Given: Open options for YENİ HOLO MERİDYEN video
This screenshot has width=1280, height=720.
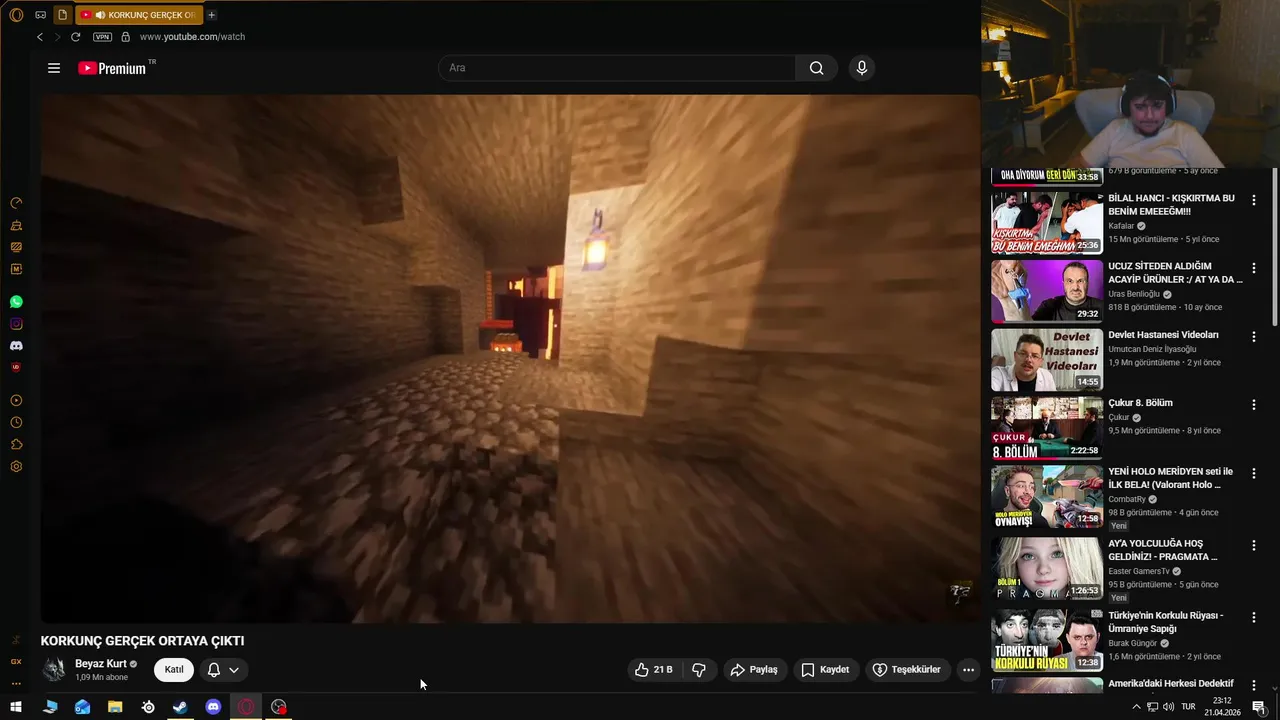Looking at the screenshot, I should point(1254,473).
